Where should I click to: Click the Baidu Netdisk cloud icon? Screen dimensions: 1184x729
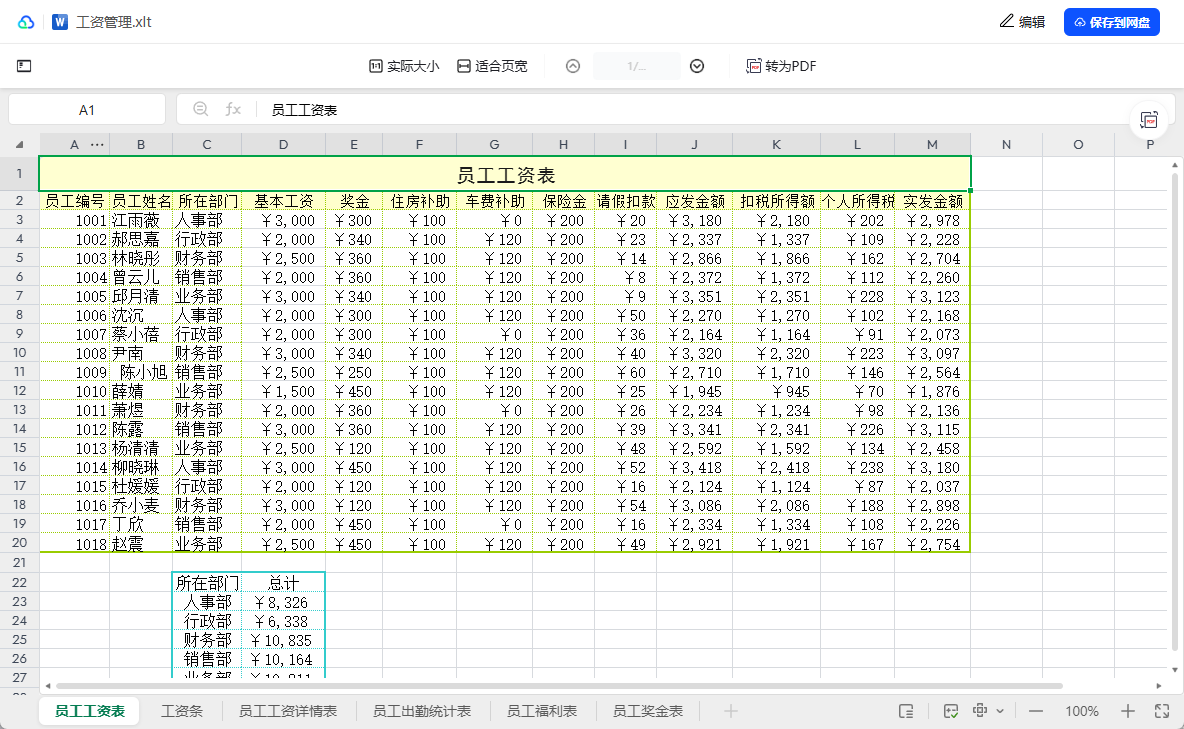pyautogui.click(x=26, y=22)
